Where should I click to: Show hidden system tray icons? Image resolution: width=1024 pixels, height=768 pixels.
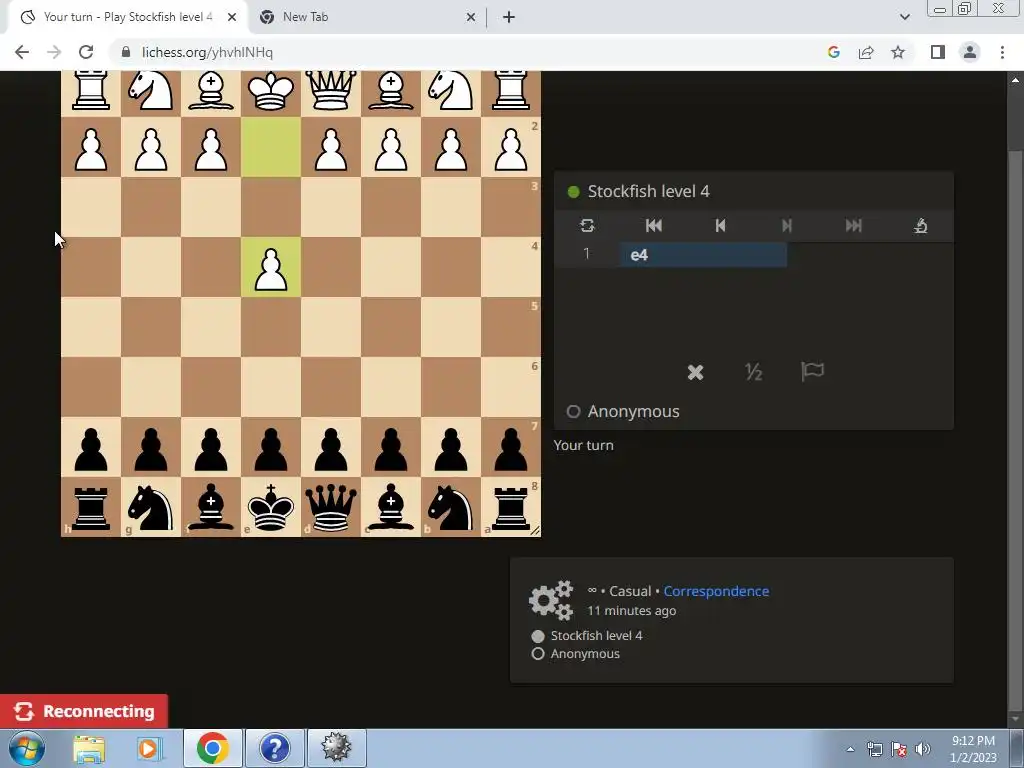click(x=850, y=749)
